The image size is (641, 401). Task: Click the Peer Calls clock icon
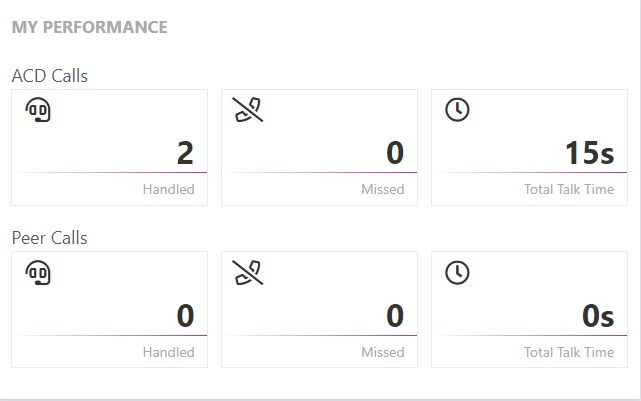pyautogui.click(x=457, y=273)
